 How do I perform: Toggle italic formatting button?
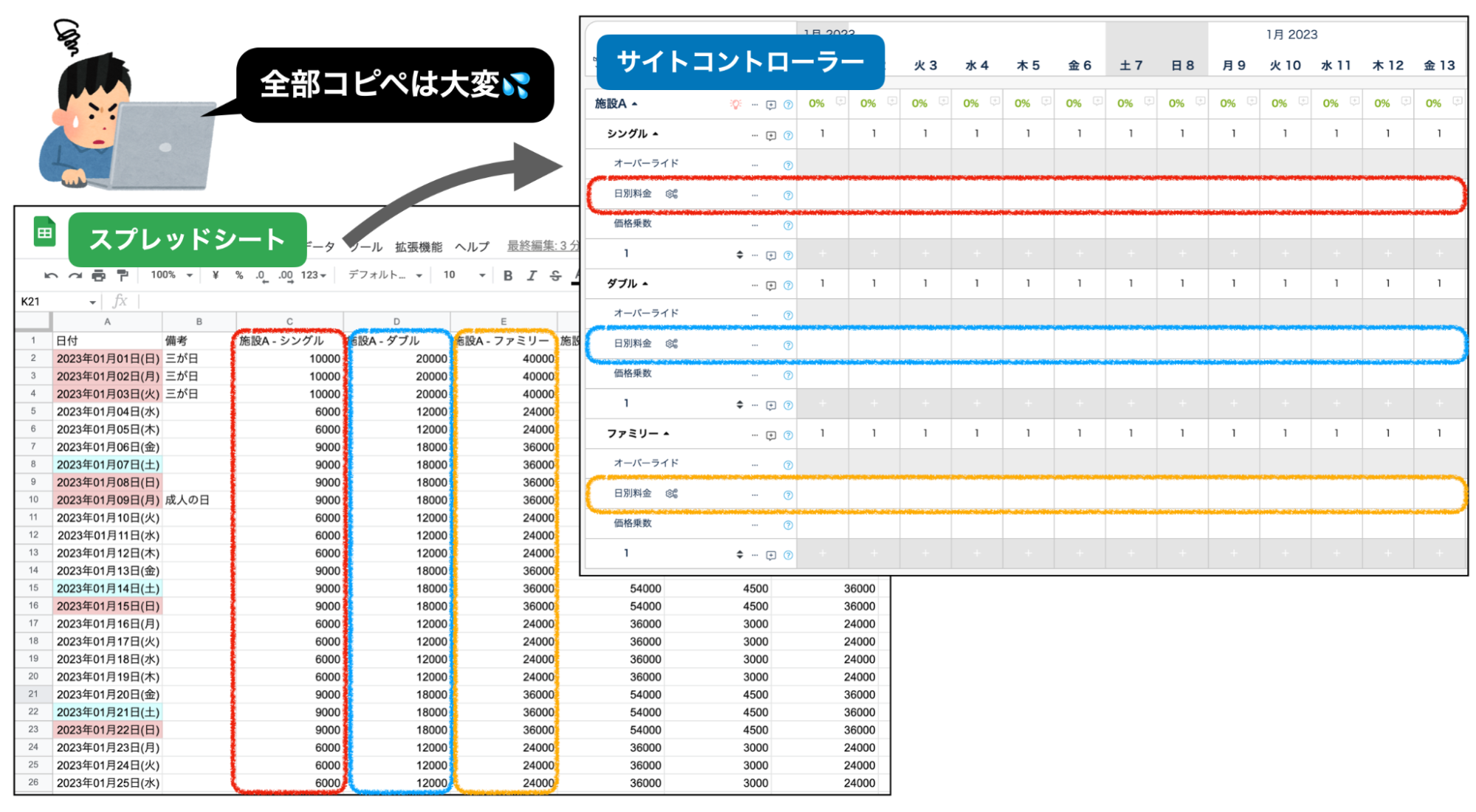pyautogui.click(x=532, y=275)
